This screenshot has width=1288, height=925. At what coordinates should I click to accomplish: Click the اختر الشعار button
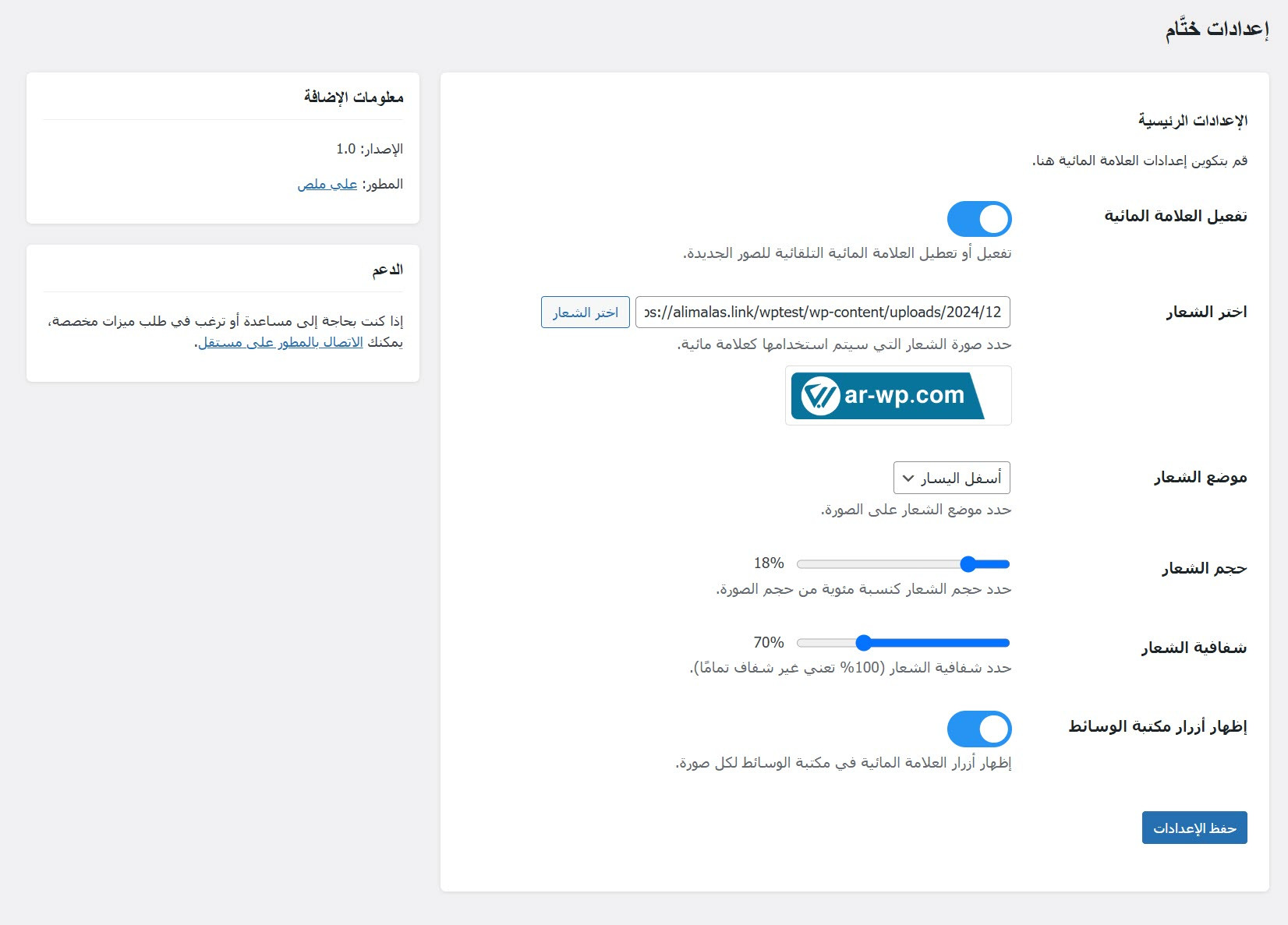(x=585, y=312)
